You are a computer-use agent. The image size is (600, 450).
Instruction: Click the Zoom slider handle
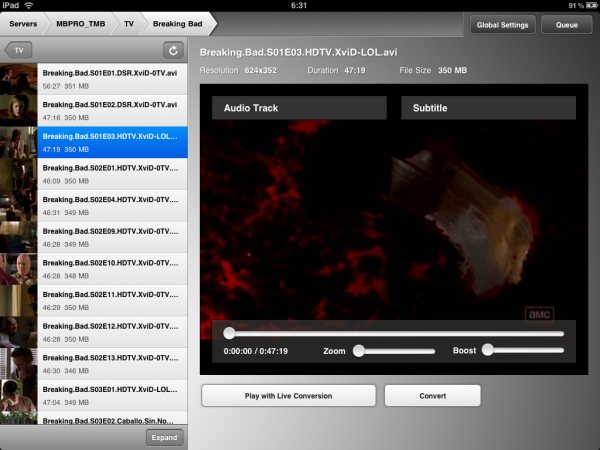pyautogui.click(x=359, y=351)
